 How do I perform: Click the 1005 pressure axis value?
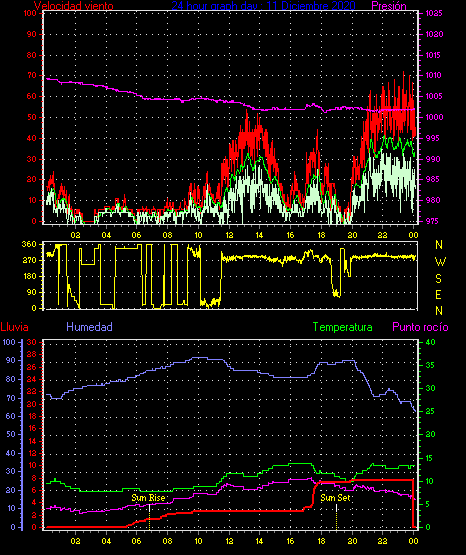tap(433, 96)
